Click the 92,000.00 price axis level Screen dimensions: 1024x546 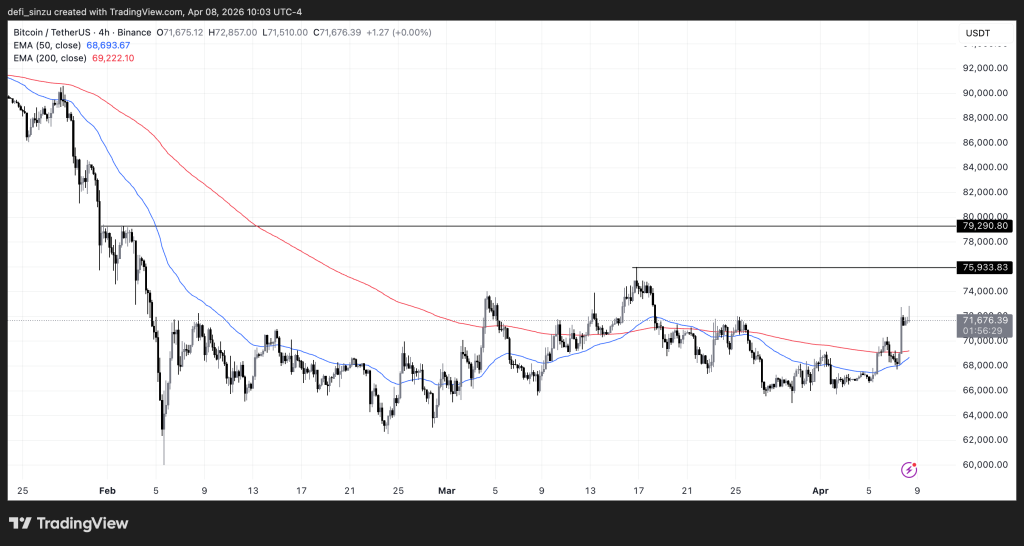[x=985, y=69]
